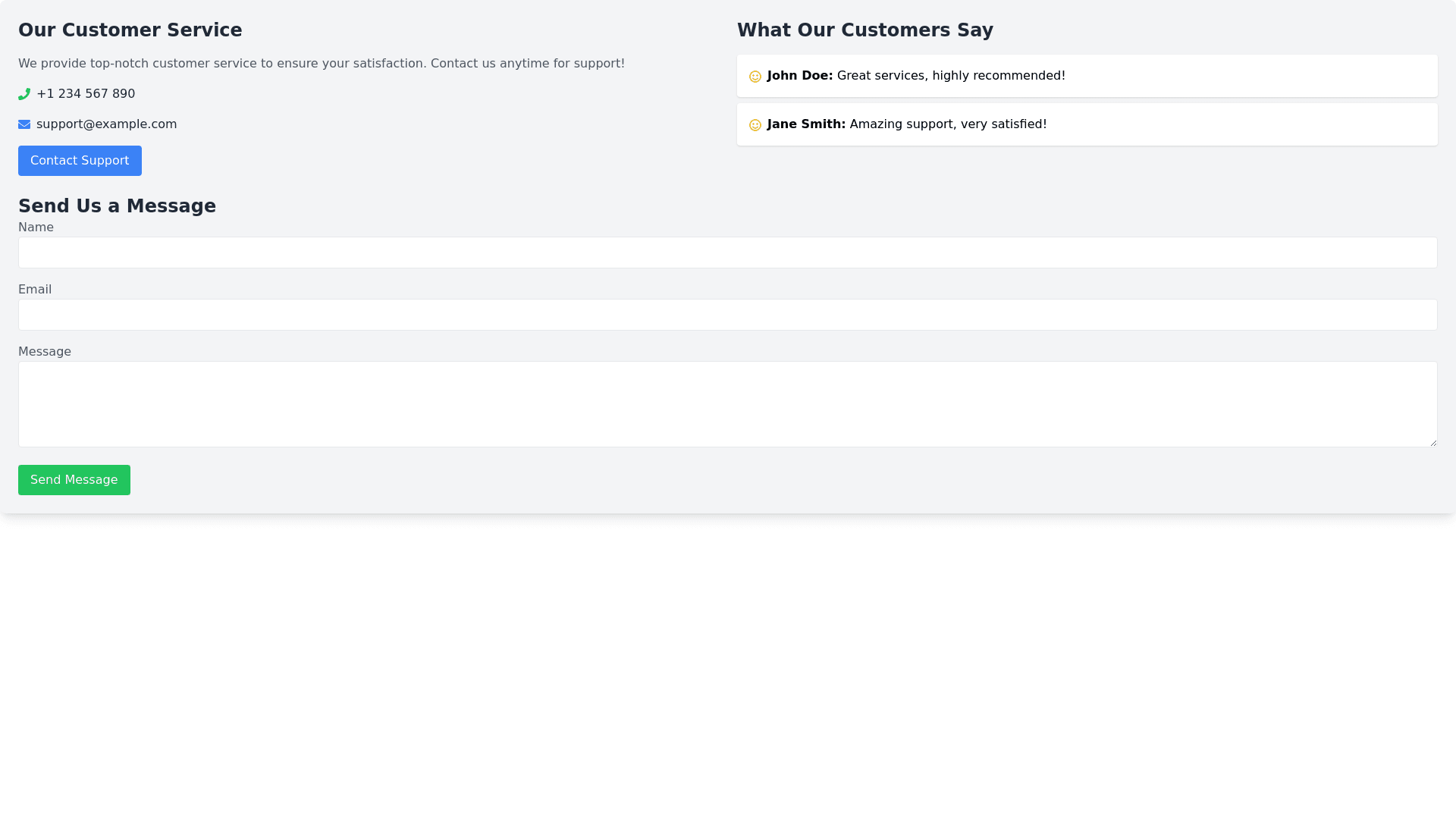
Task: Click the support@example.com email address
Action: click(x=106, y=124)
